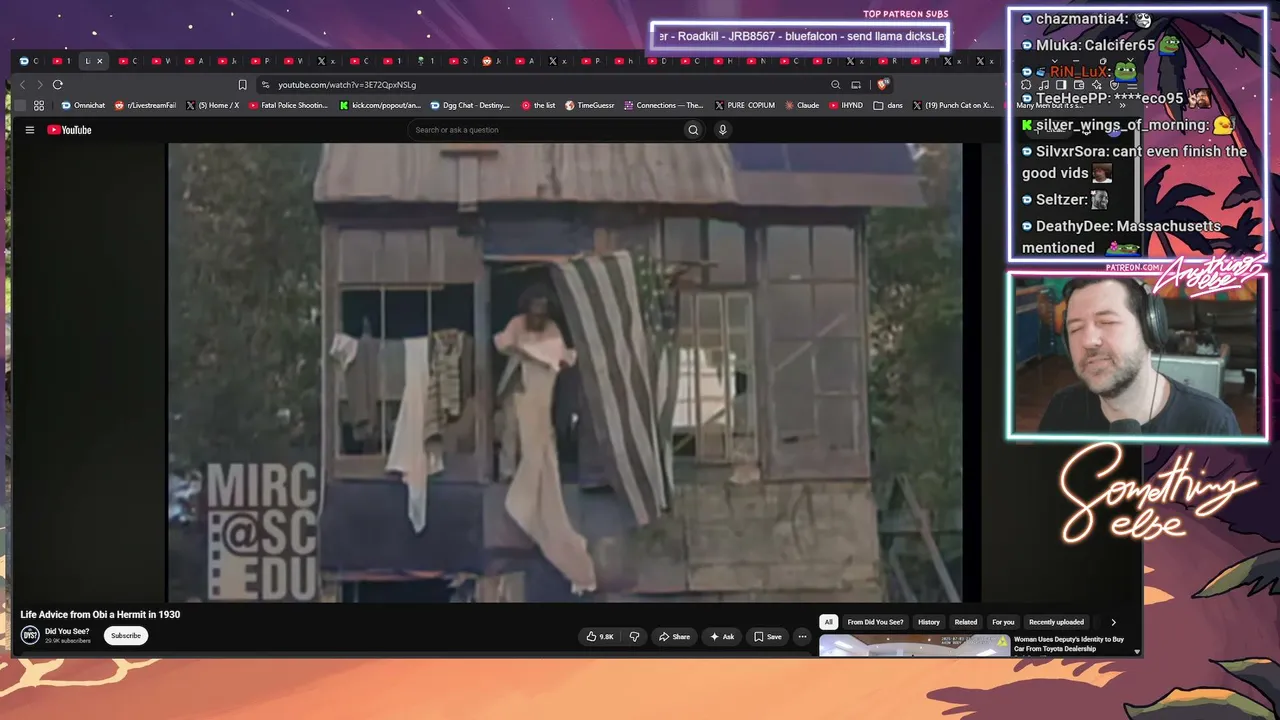Go forward to the next page
Viewport: 1280px width, 720px height.
tap(40, 85)
